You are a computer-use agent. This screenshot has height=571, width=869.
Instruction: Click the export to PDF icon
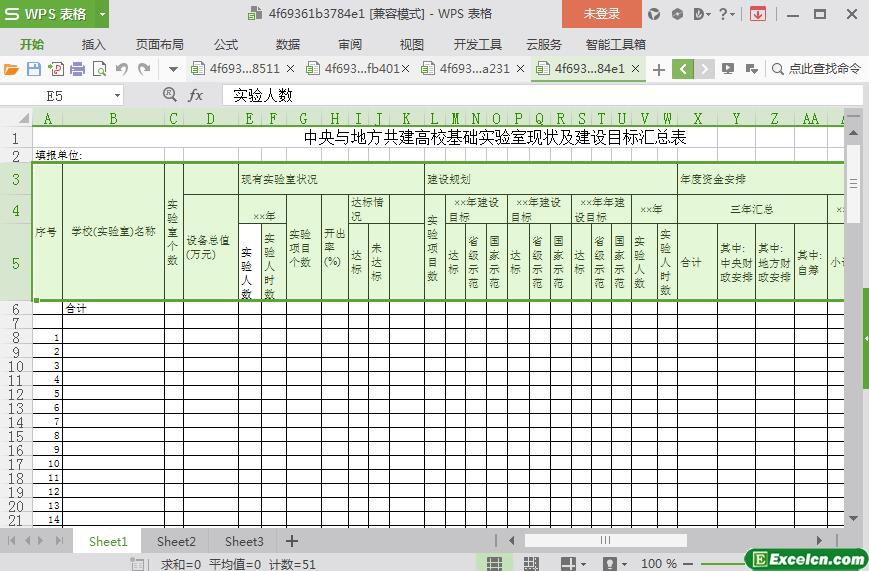(x=55, y=69)
